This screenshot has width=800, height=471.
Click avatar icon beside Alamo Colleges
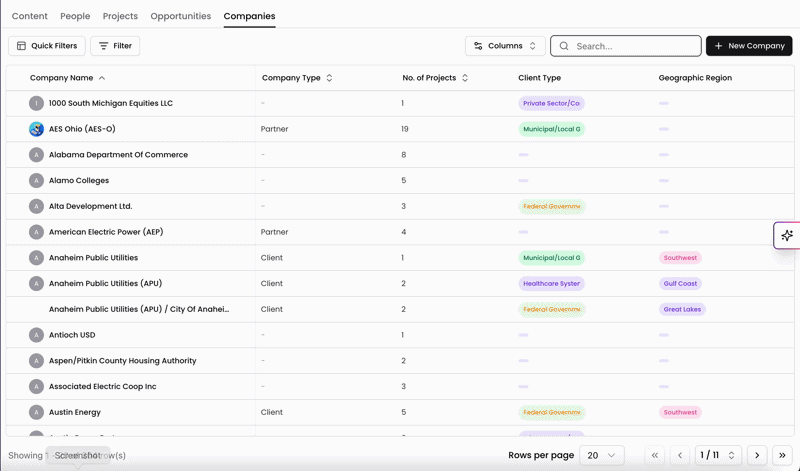click(36, 180)
